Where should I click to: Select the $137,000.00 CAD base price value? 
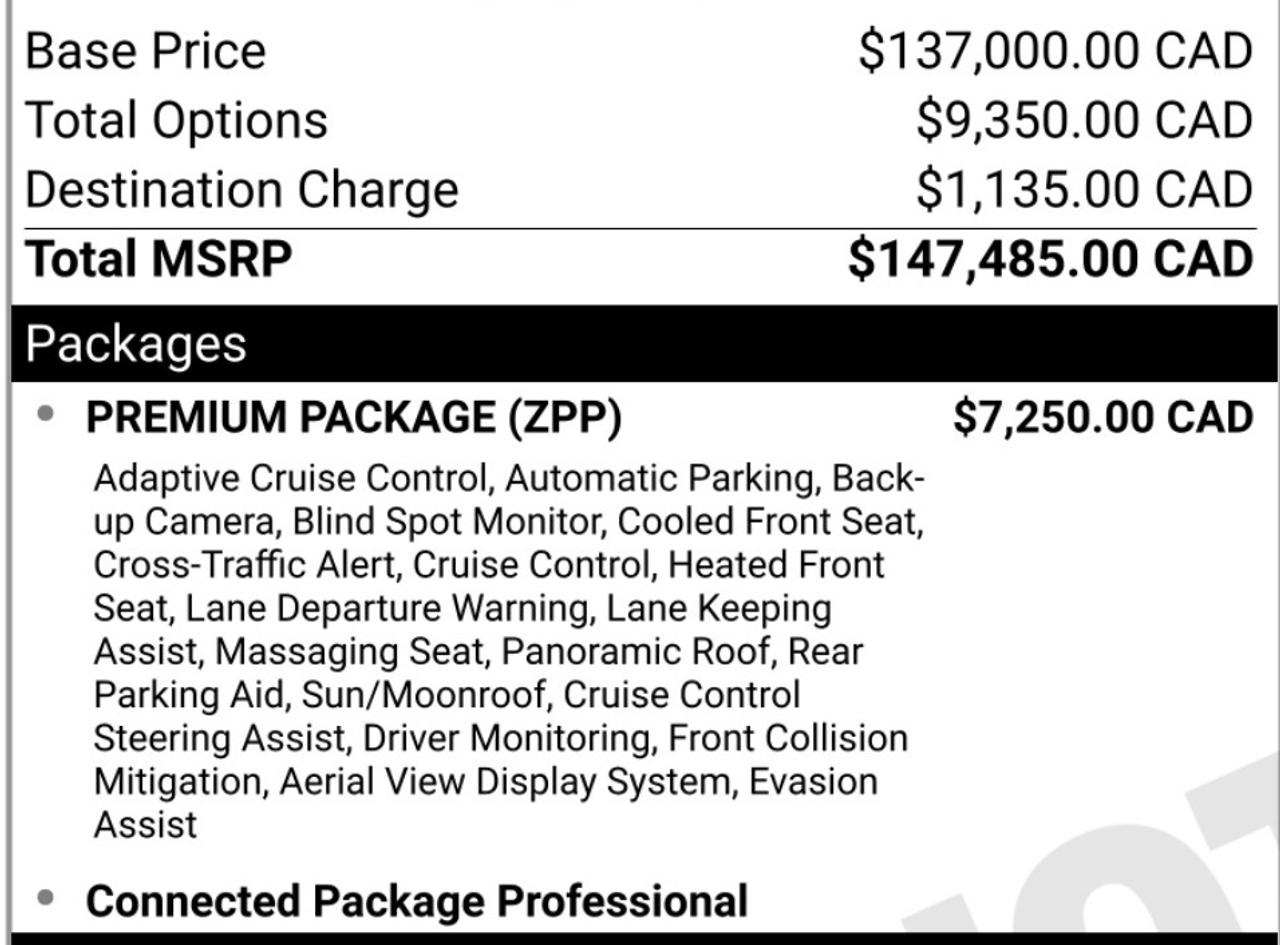(x=1055, y=51)
